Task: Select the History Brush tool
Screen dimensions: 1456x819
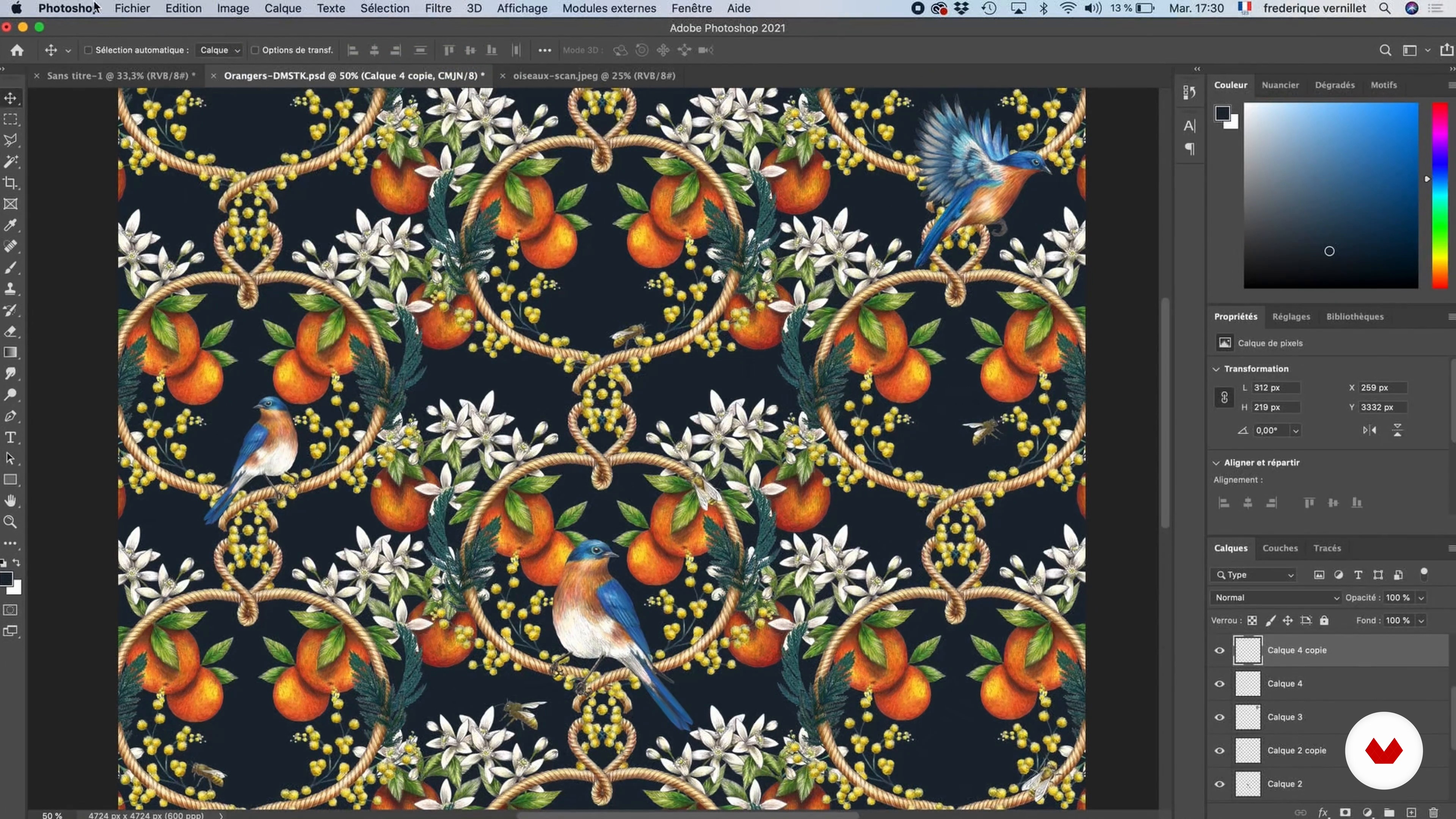Action: (10, 310)
